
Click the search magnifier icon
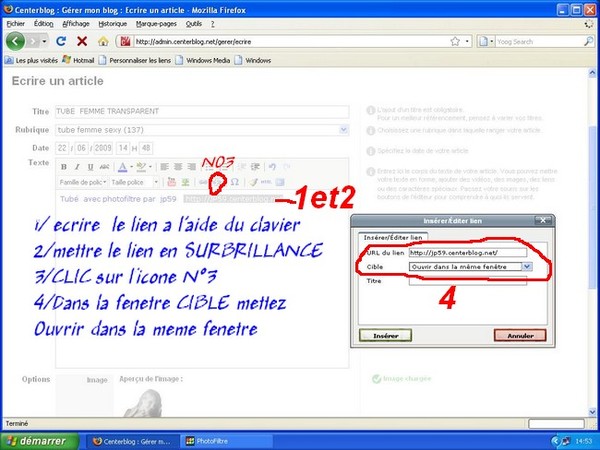589,41
